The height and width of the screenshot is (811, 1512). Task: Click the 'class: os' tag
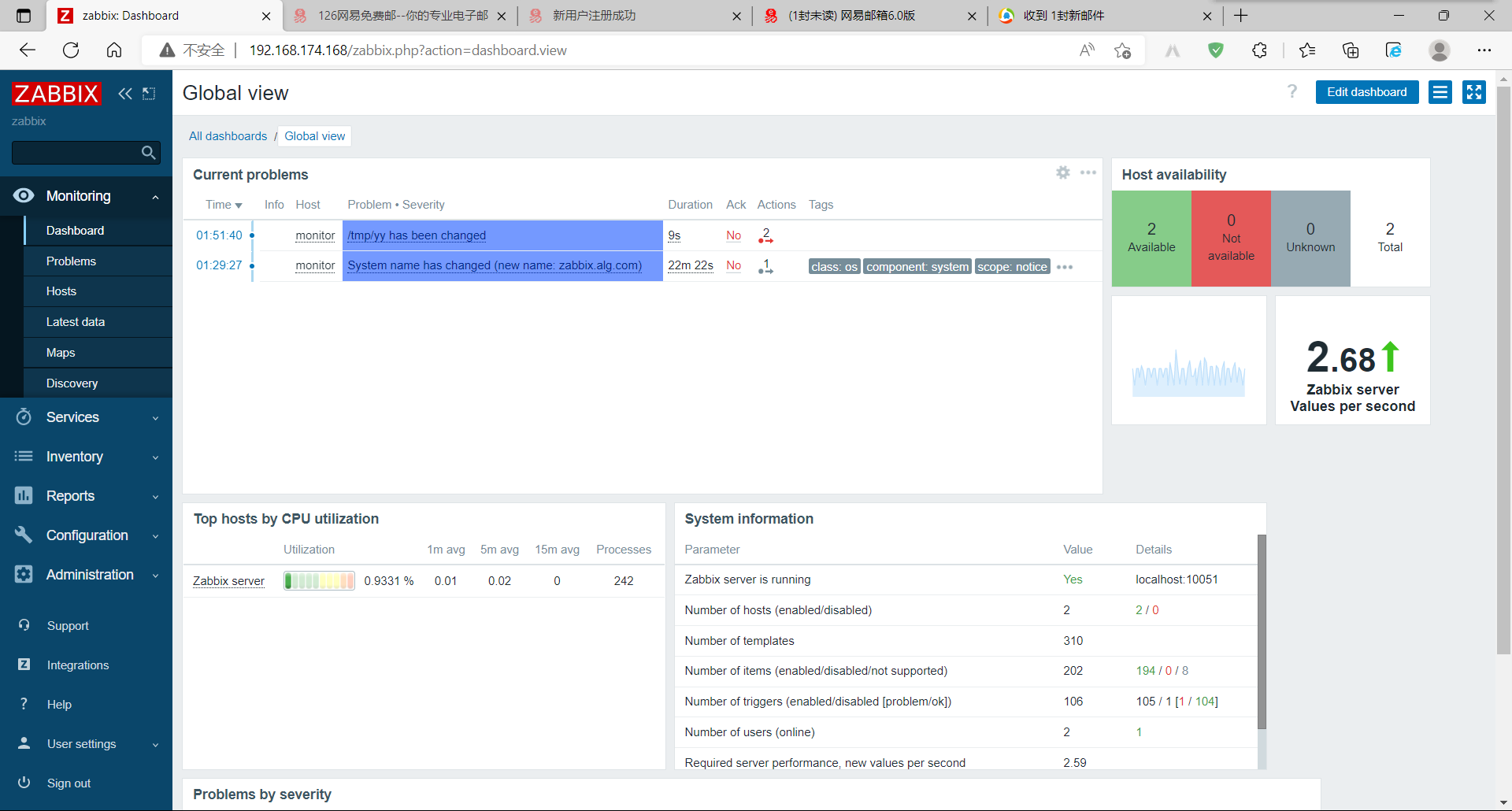tap(834, 267)
